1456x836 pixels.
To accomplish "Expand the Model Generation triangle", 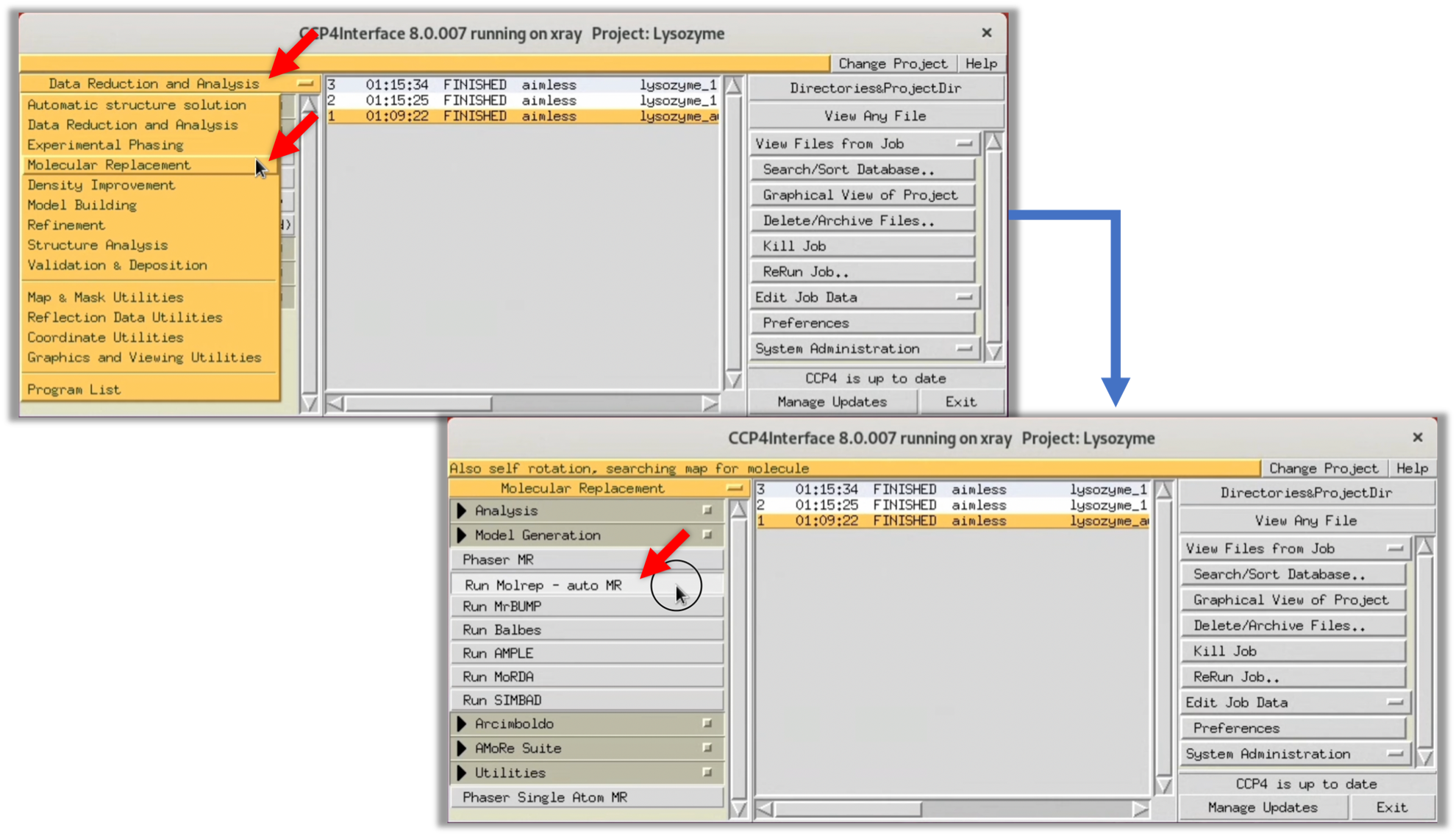I will point(462,535).
